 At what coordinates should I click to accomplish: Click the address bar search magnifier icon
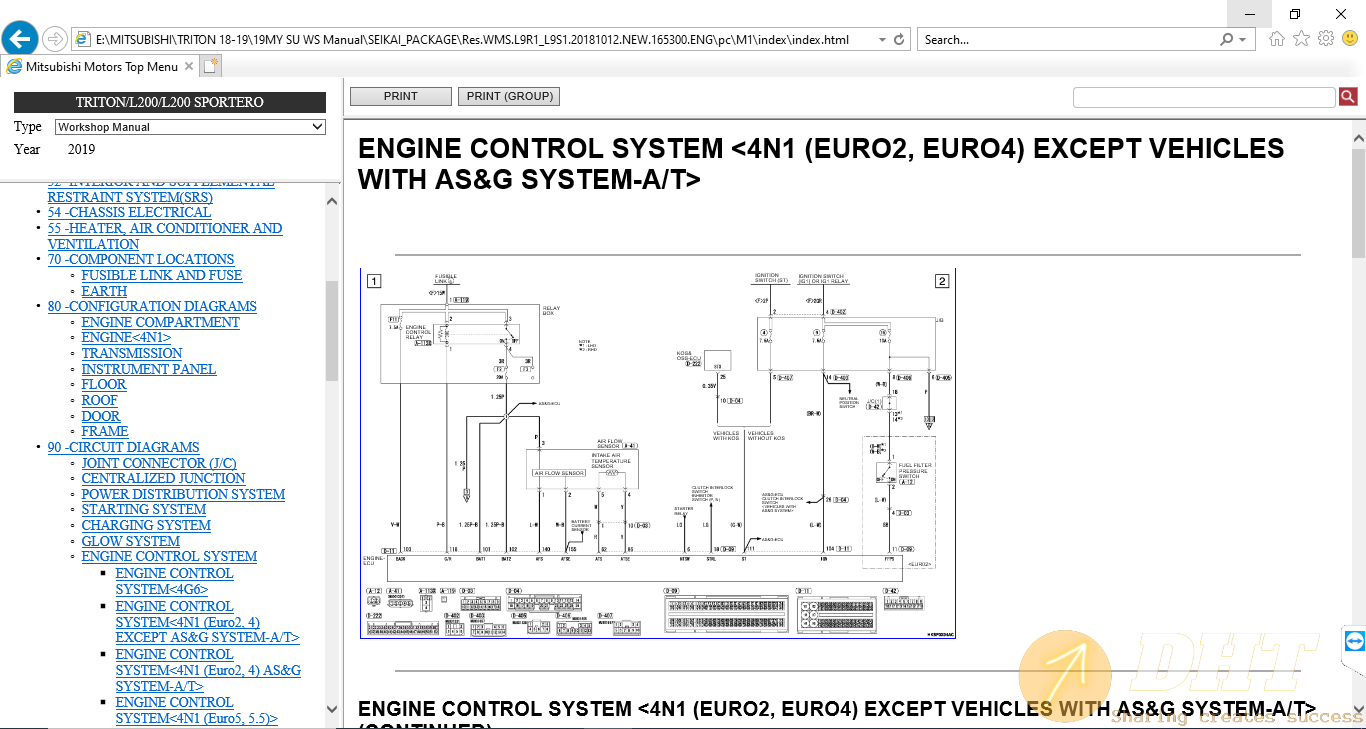pyautogui.click(x=1227, y=40)
